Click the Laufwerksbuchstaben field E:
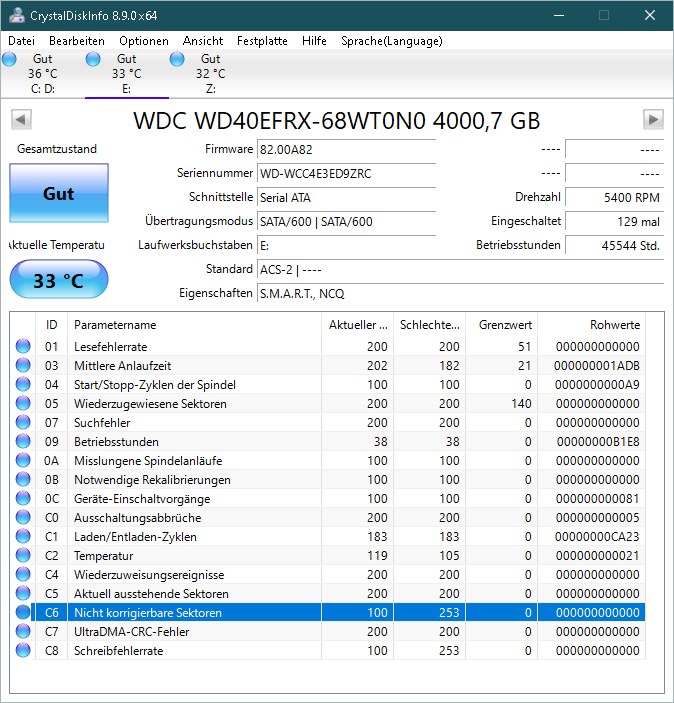 pos(346,245)
